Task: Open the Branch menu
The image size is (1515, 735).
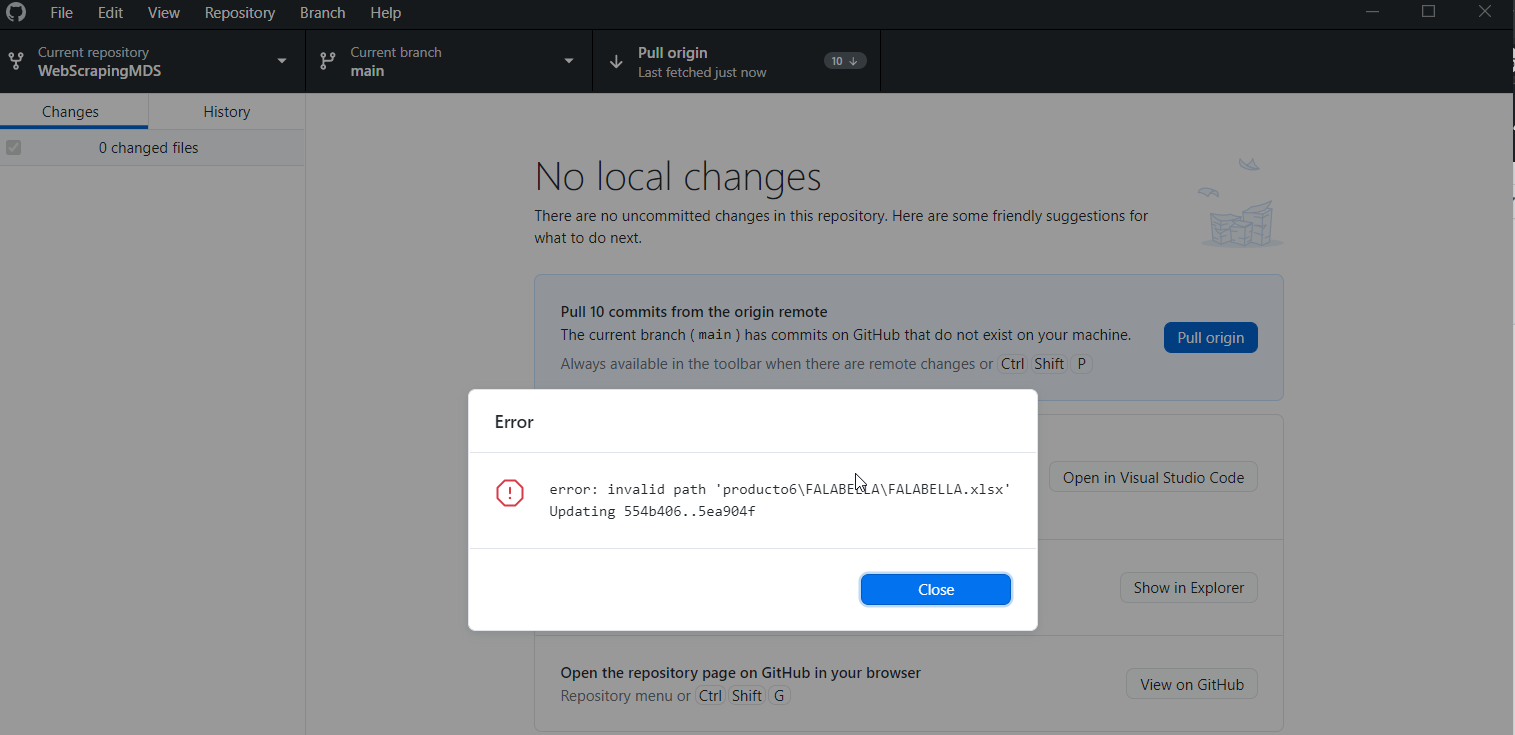Action: 322,13
